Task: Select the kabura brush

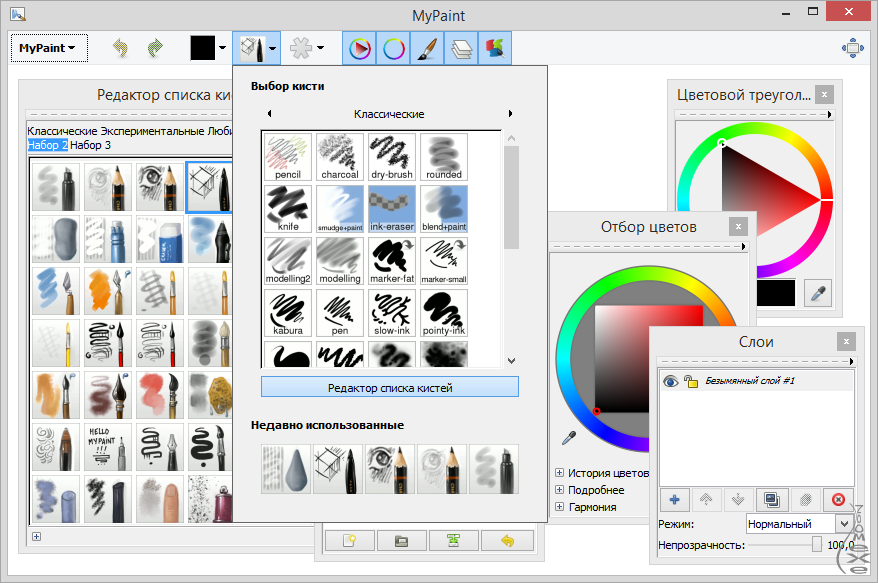Action: pos(288,313)
